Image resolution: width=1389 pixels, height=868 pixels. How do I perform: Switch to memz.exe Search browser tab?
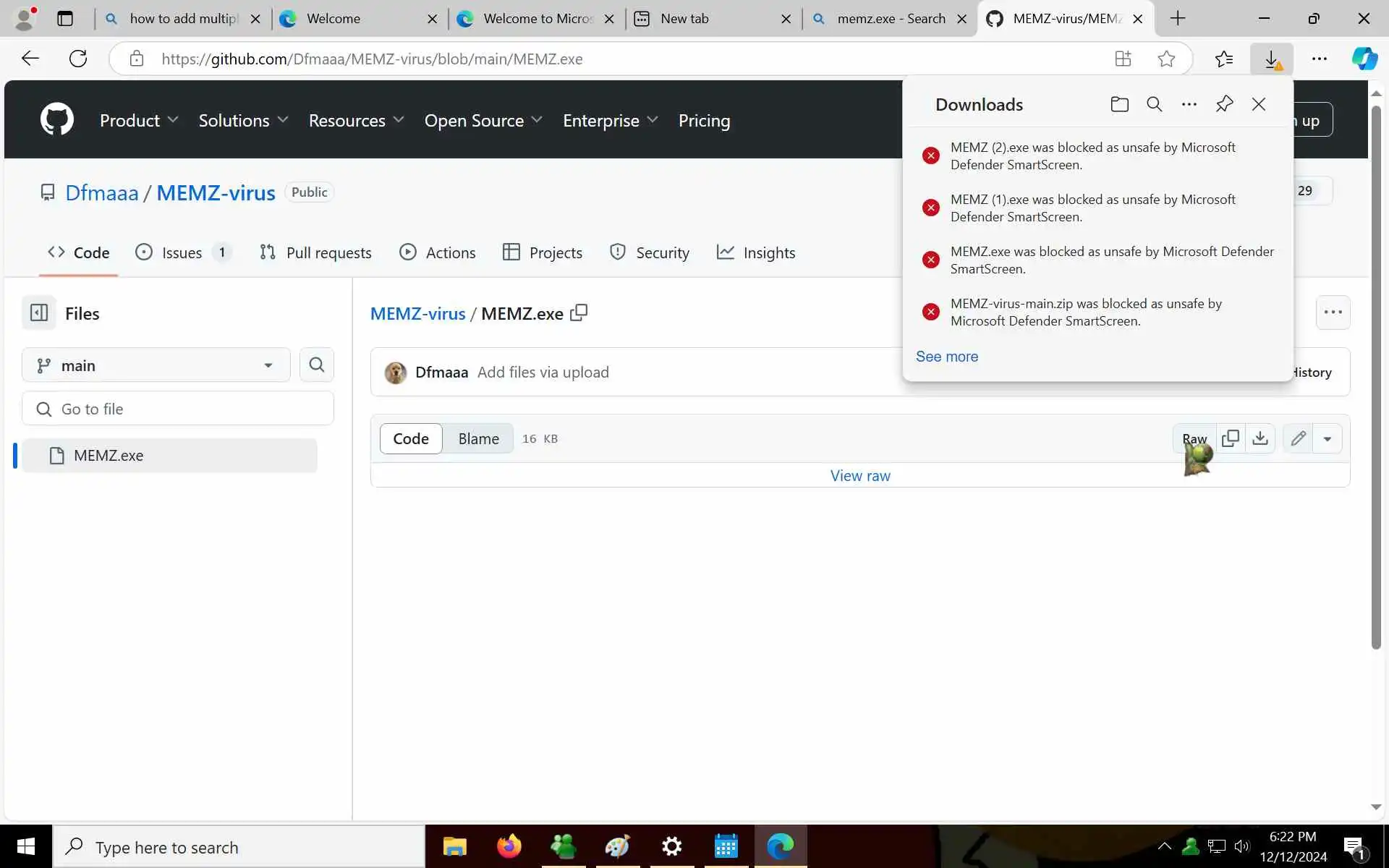coord(891,19)
